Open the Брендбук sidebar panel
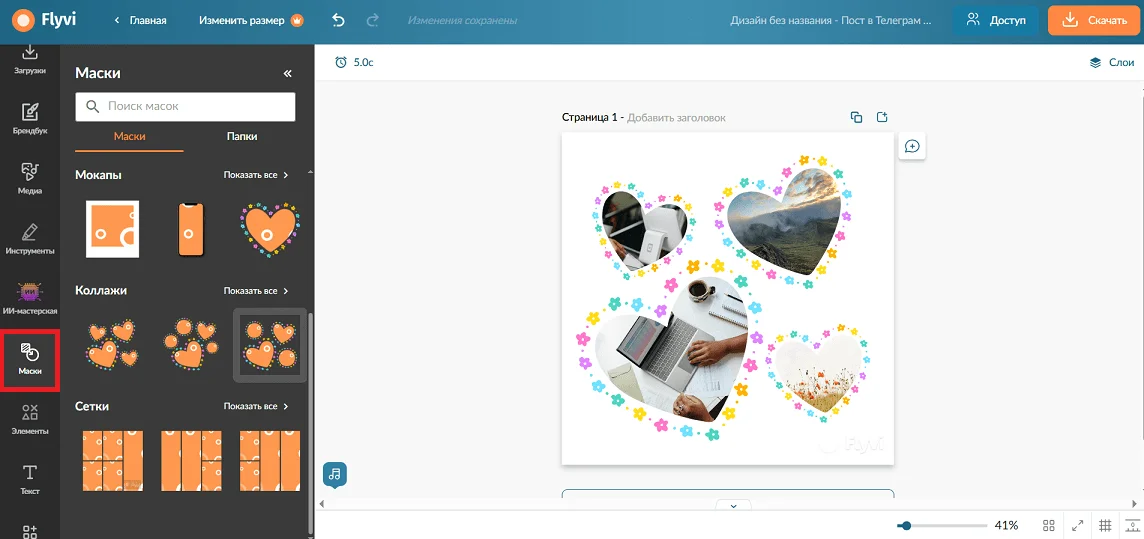The height and width of the screenshot is (539, 1144). pyautogui.click(x=30, y=118)
